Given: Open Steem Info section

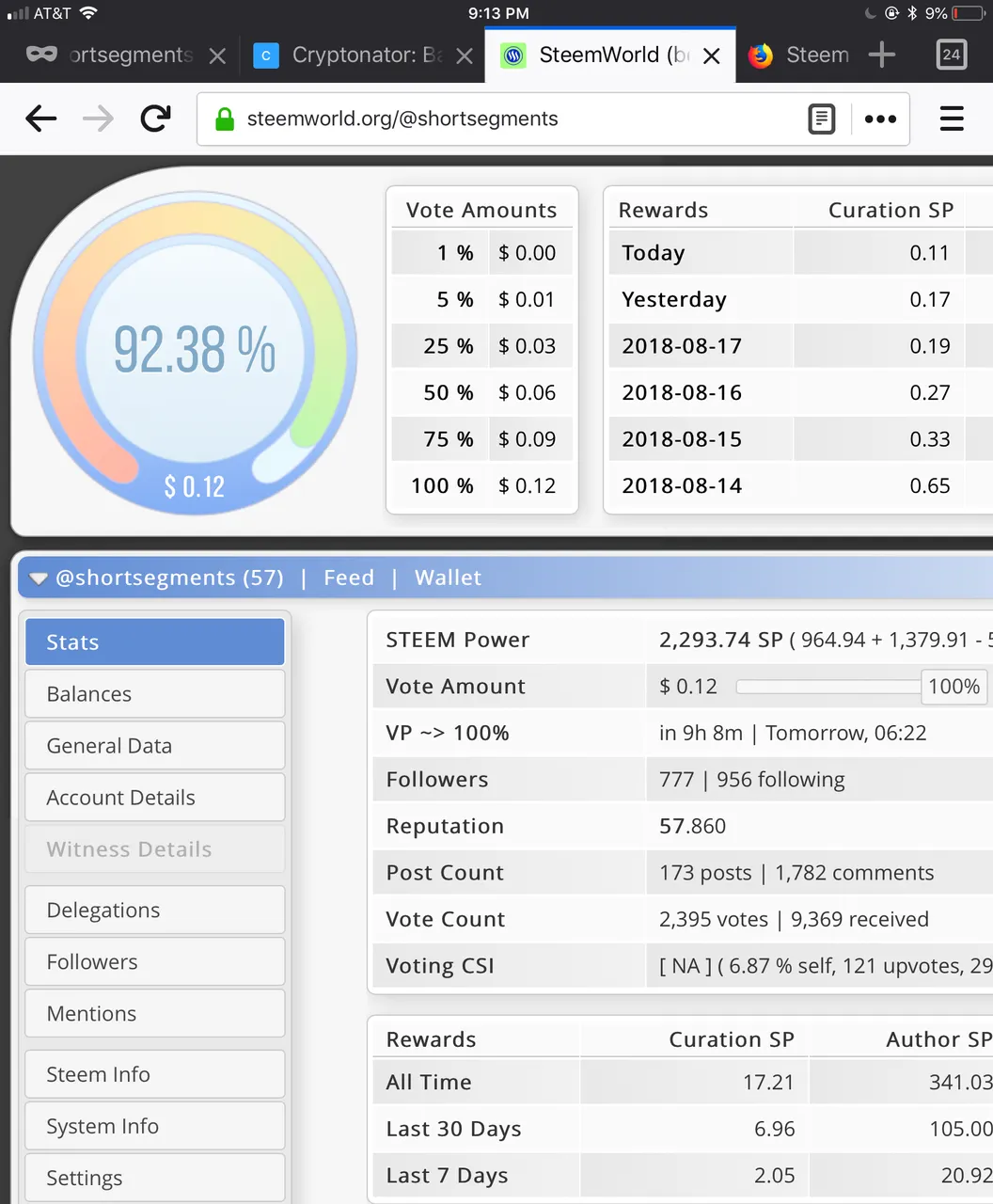Looking at the screenshot, I should [x=155, y=1074].
